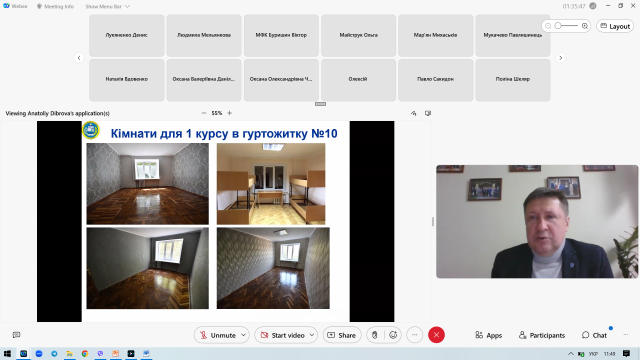This screenshot has height=360, width=640.
Task: Show next page of participant thumbnails
Action: 561,58
